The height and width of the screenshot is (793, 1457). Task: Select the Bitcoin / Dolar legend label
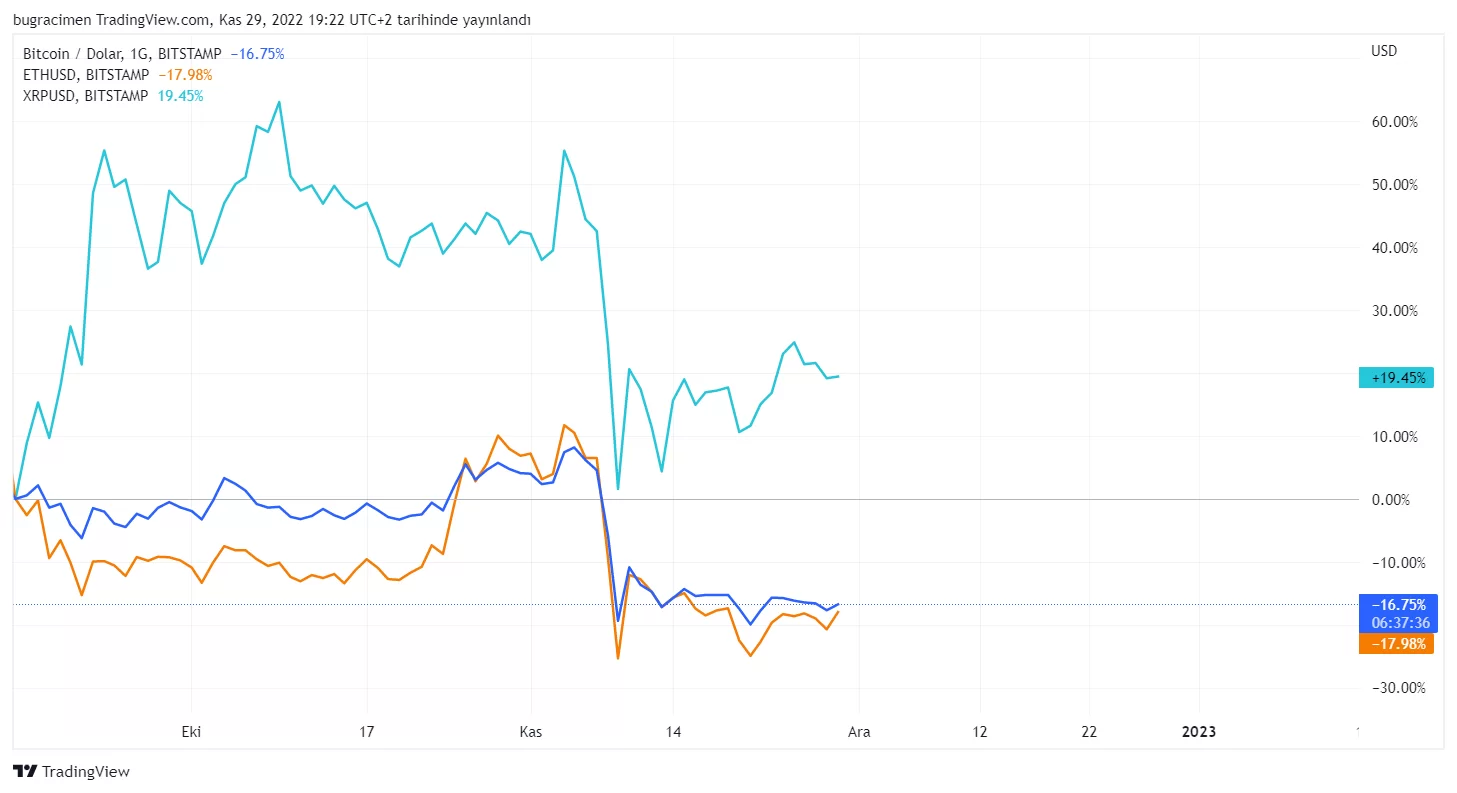click(70, 54)
